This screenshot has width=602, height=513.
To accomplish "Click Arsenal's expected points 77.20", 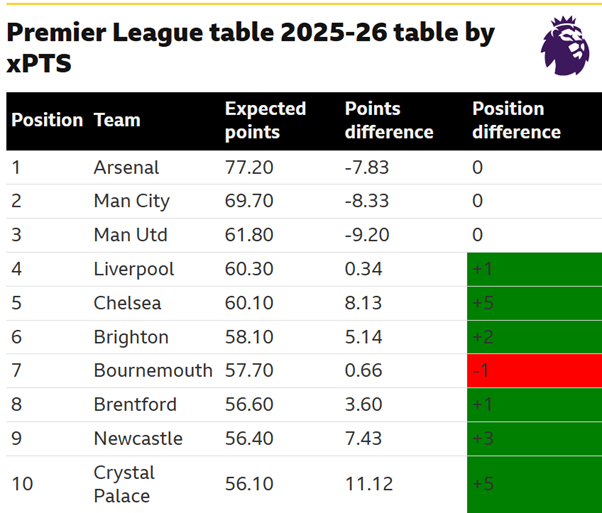I will pyautogui.click(x=249, y=167).
